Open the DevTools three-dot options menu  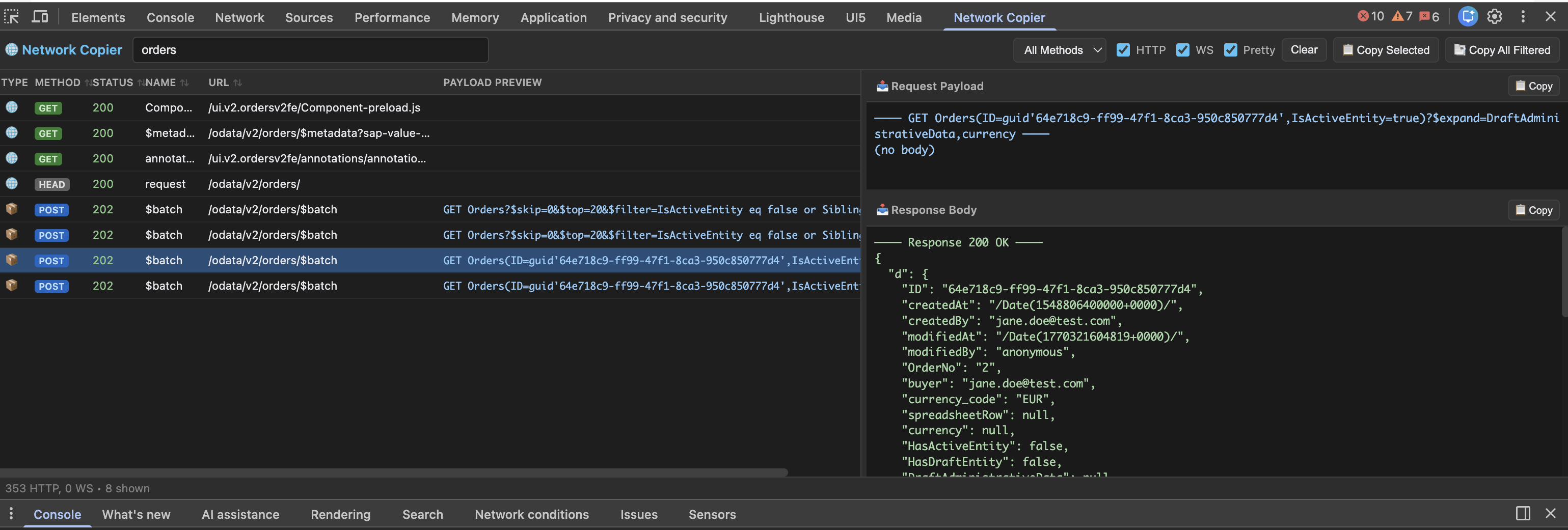[x=1523, y=16]
